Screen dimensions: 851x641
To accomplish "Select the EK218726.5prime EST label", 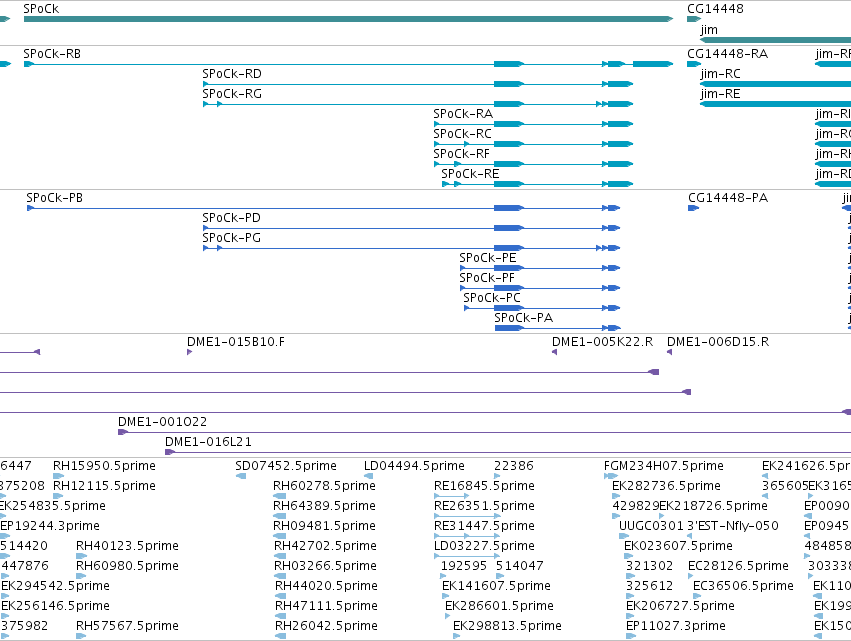I will 713,506.
